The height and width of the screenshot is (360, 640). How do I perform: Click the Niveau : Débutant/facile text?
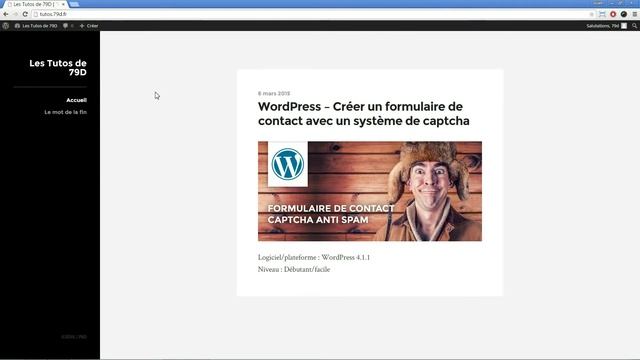[x=294, y=269]
